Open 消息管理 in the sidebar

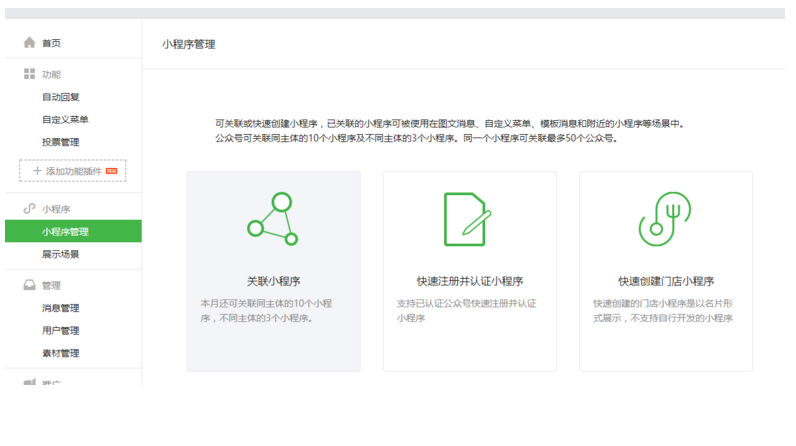click(x=61, y=308)
